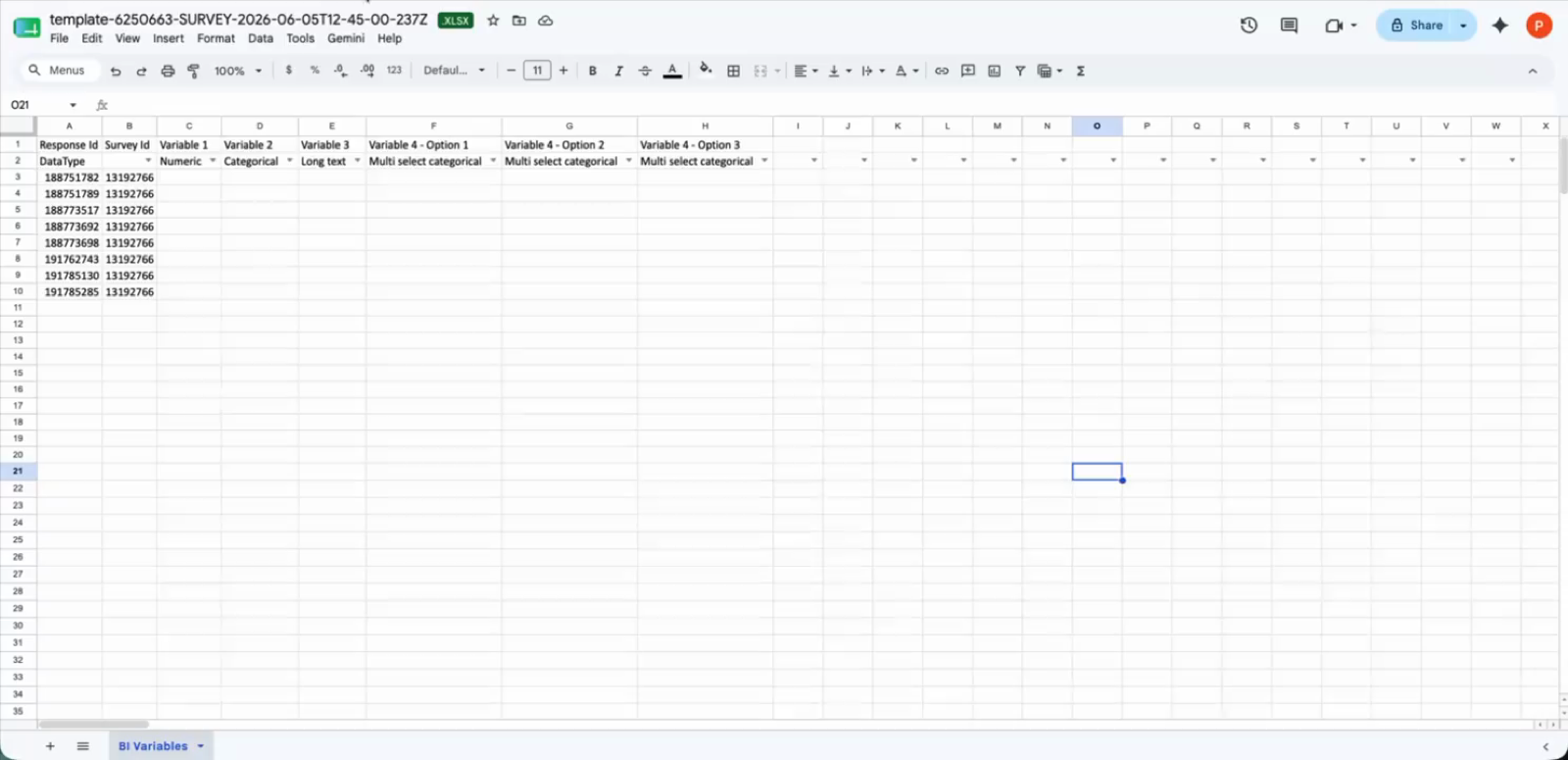The width and height of the screenshot is (1568, 760).
Task: Open the Edit menu
Action: pos(92,38)
